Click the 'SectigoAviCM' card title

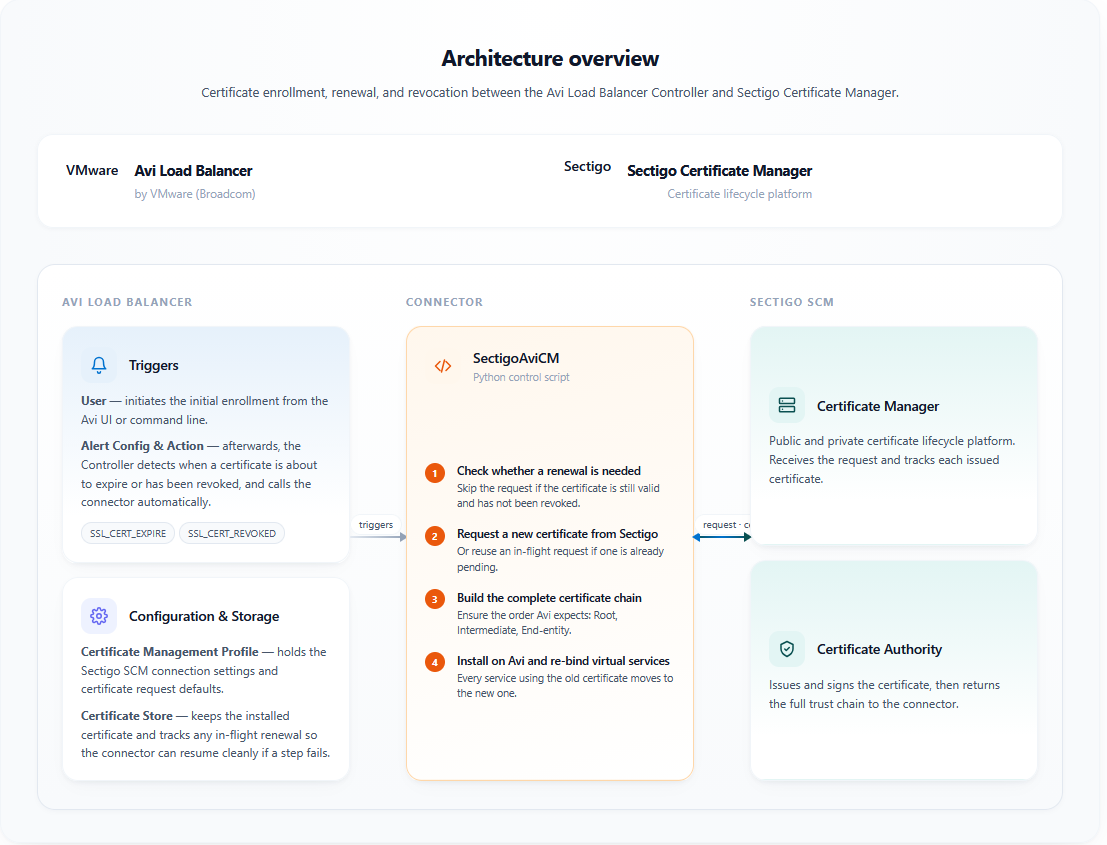(516, 358)
